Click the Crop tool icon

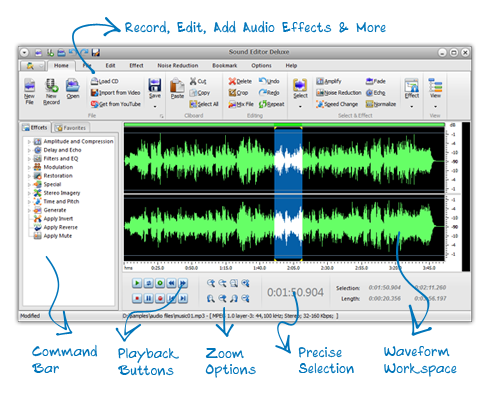232,93
